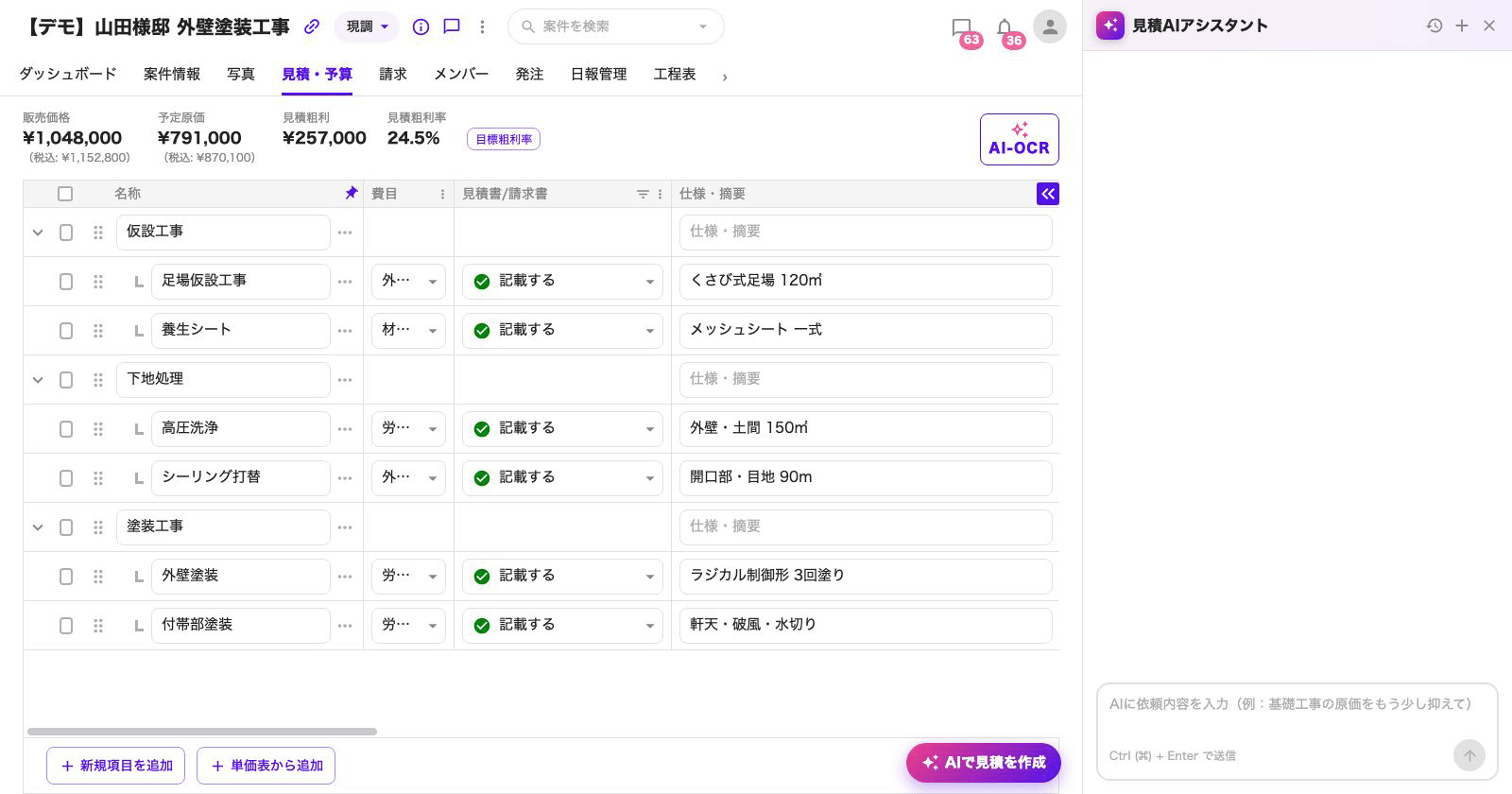
Task: Open more options for 養生シート row
Action: (345, 331)
